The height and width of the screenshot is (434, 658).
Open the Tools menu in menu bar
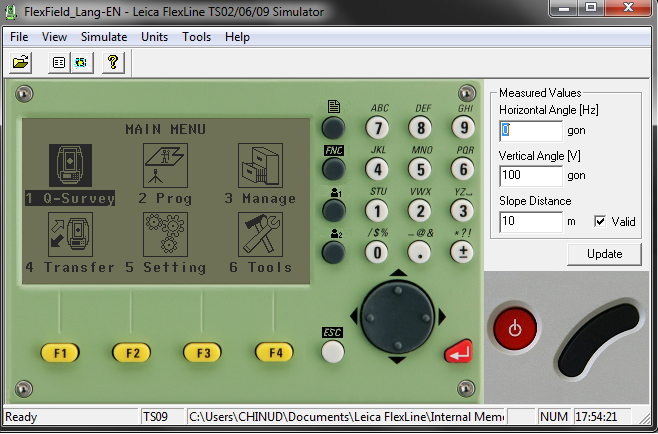point(196,37)
